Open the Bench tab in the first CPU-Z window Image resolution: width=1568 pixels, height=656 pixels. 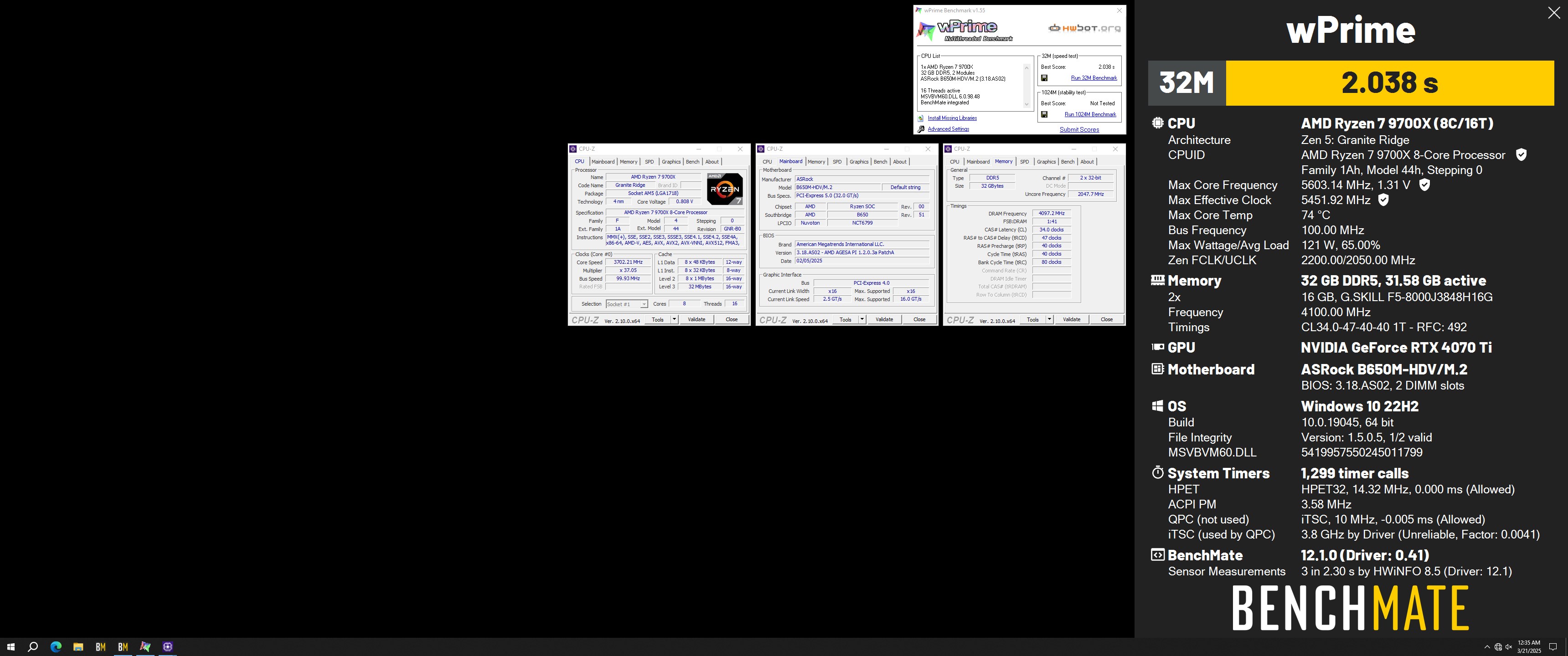click(693, 162)
